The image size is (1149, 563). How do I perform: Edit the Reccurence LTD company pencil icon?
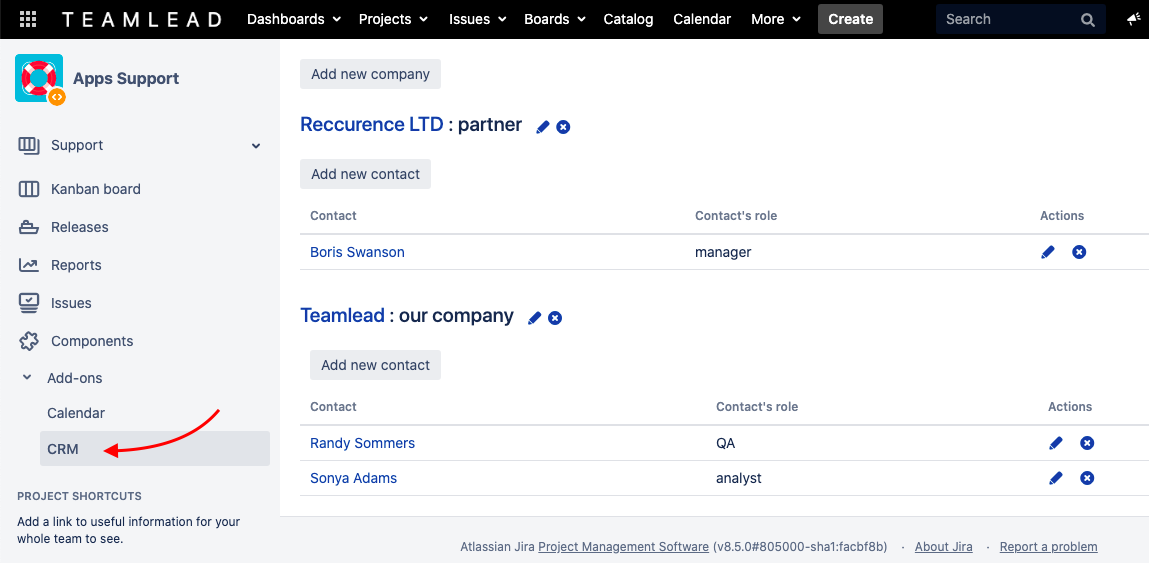pyautogui.click(x=543, y=127)
